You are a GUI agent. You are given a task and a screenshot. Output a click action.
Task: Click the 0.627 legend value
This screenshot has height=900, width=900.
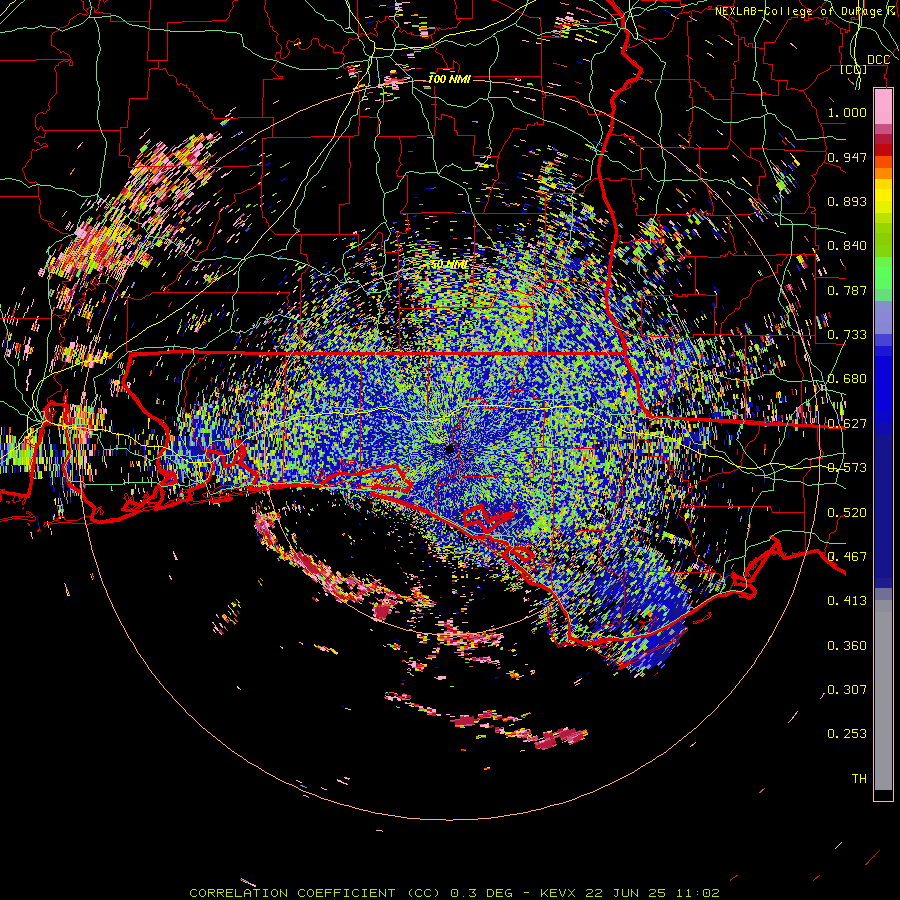point(847,424)
